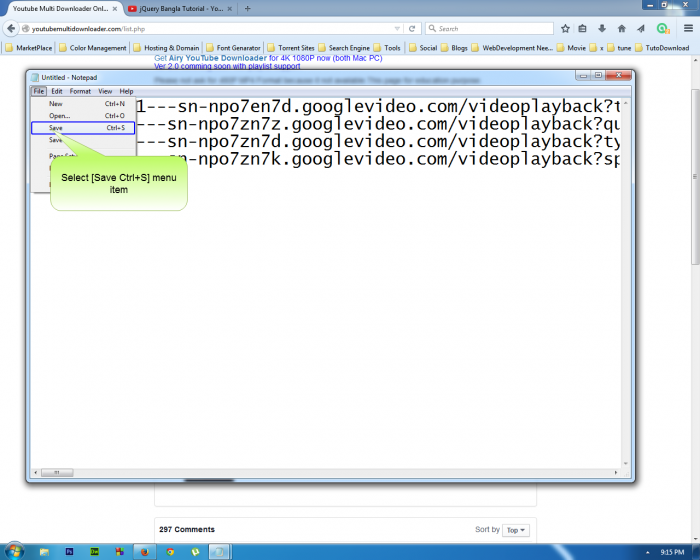Click the address bar URL field

[210, 29]
